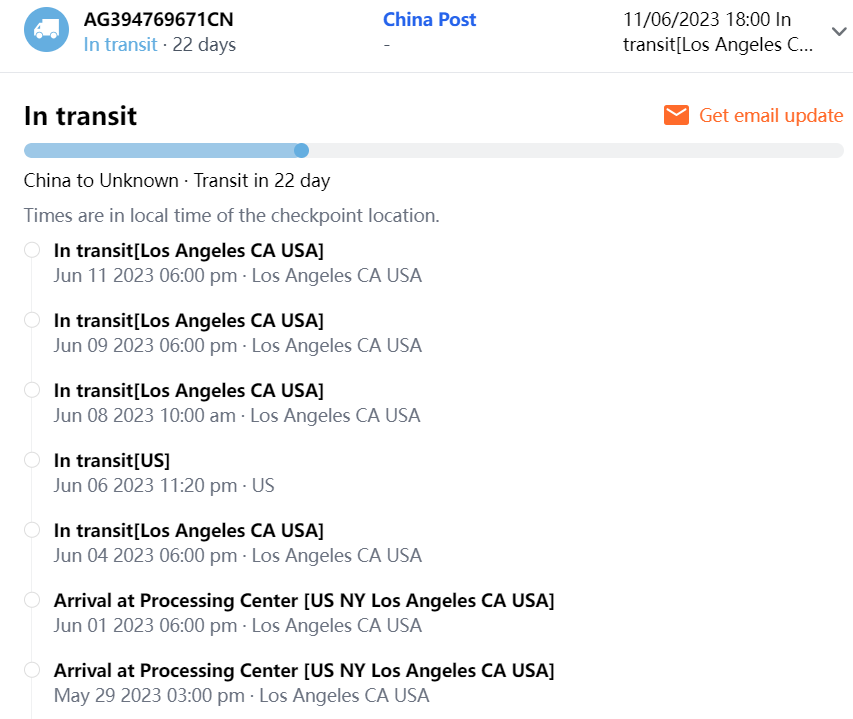
Task: Open China Post carrier link
Action: coord(429,19)
